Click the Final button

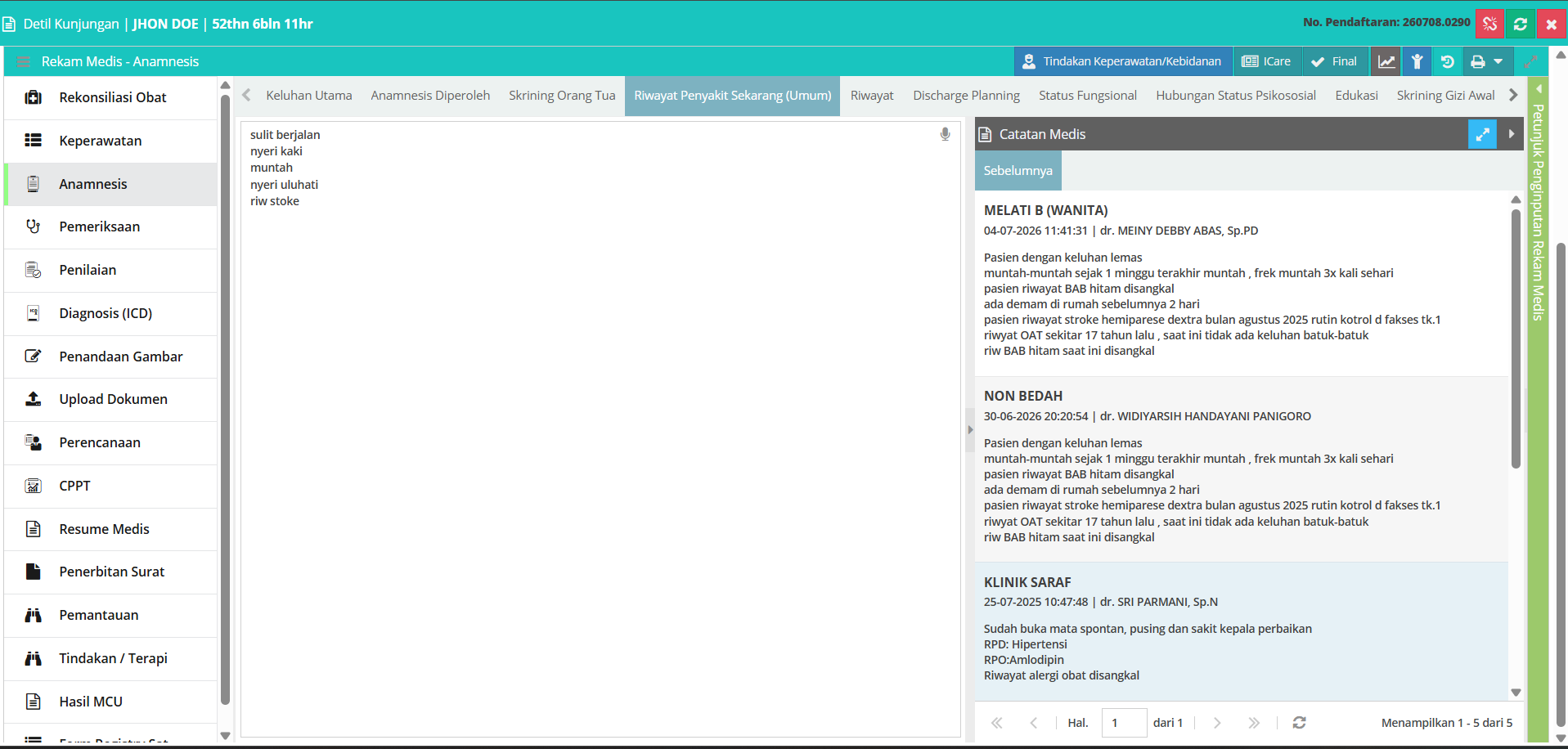[1334, 61]
